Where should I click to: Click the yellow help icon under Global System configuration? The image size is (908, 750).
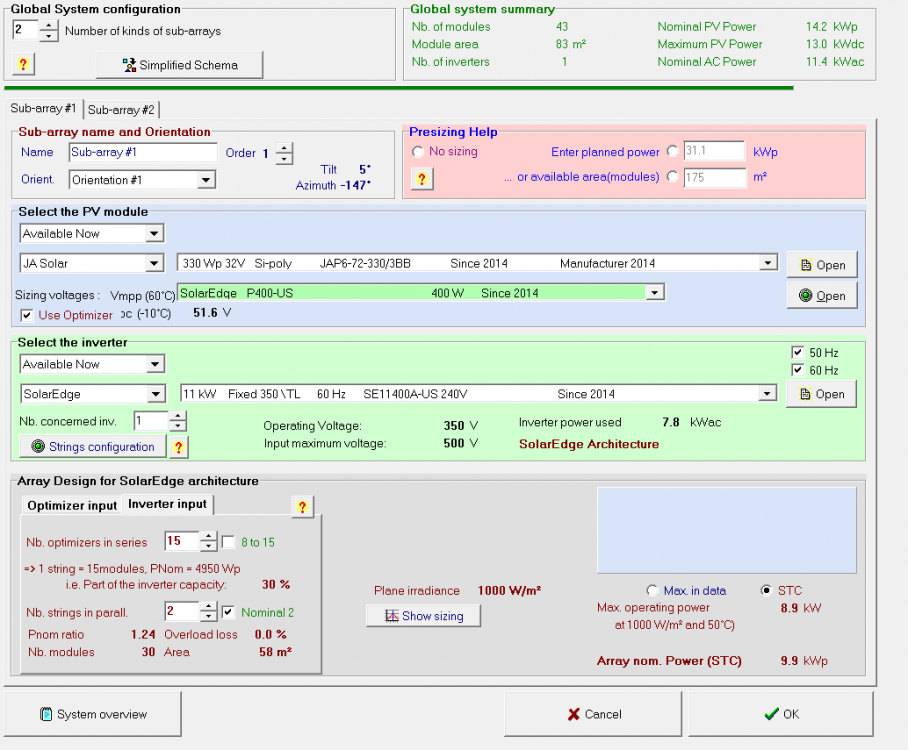click(x=24, y=64)
